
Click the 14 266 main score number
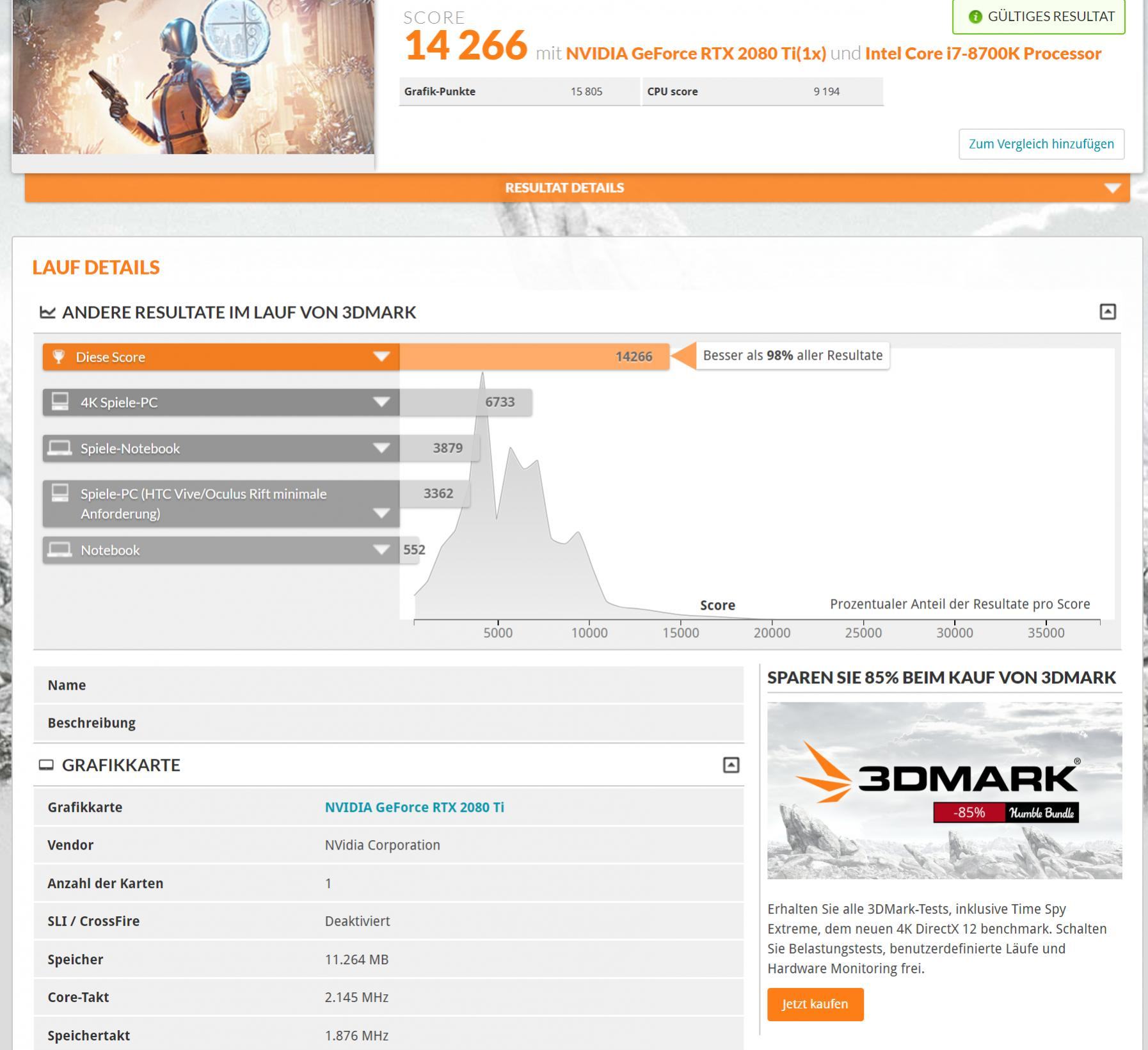click(x=466, y=45)
